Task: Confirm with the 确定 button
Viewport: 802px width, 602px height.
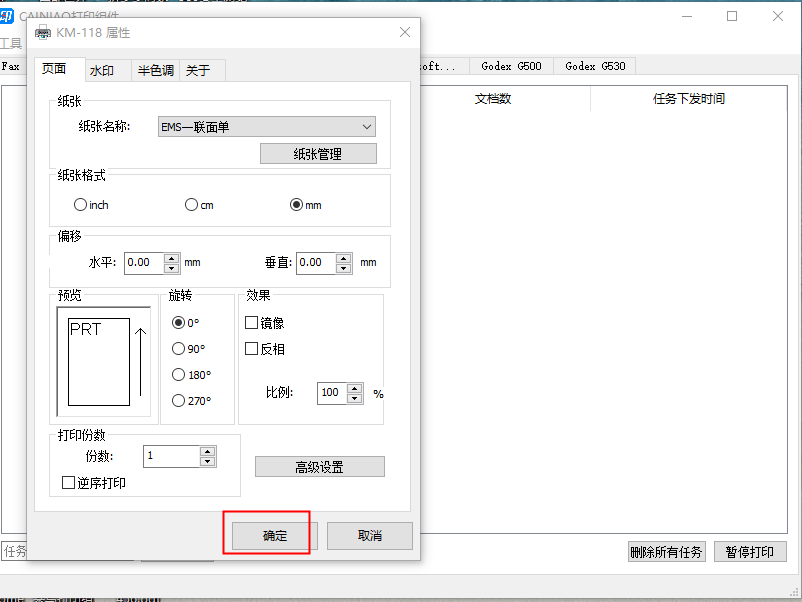Action: (x=274, y=536)
